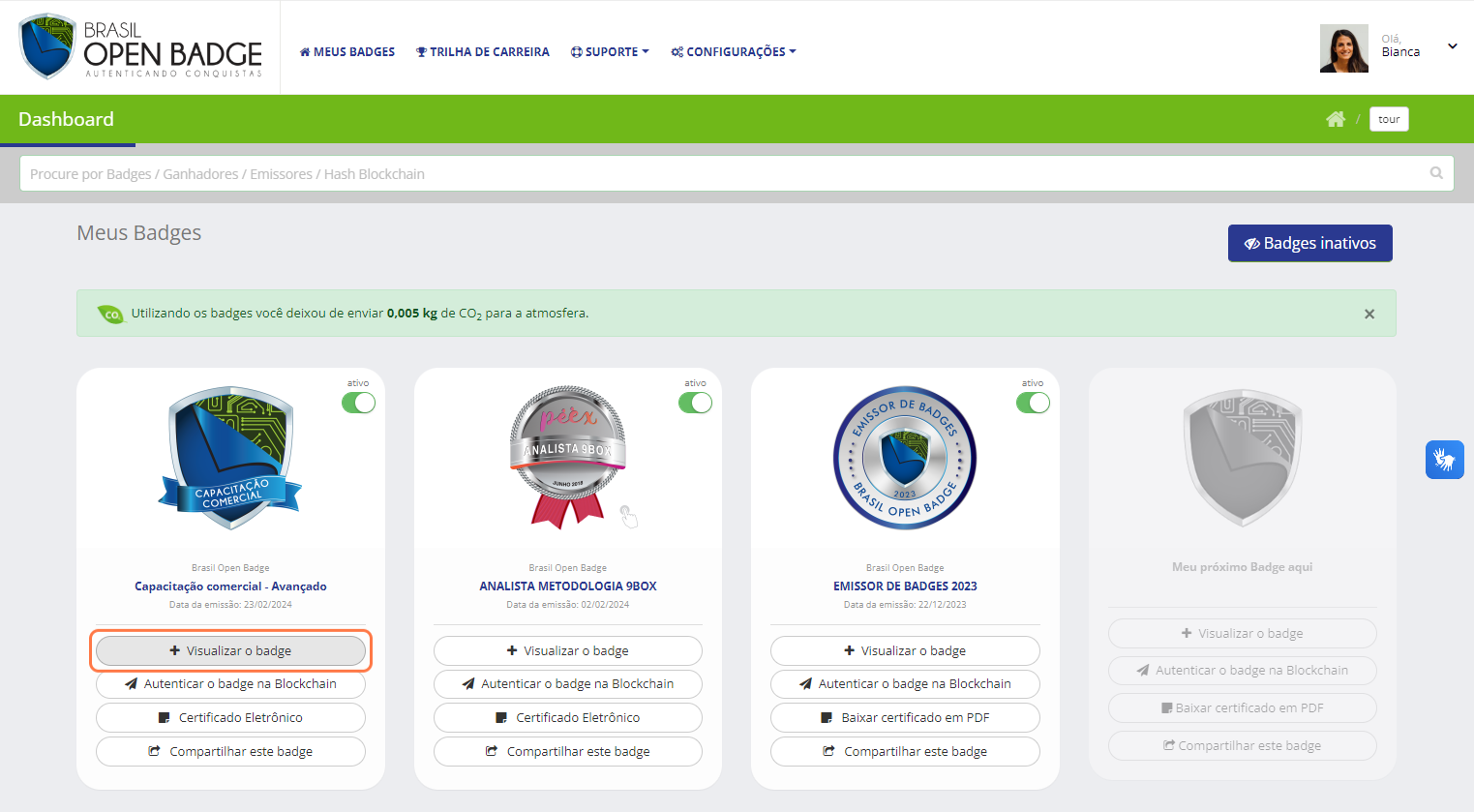The width and height of the screenshot is (1474, 812).
Task: Dismiss the CO2 savings notice
Action: click(1369, 314)
